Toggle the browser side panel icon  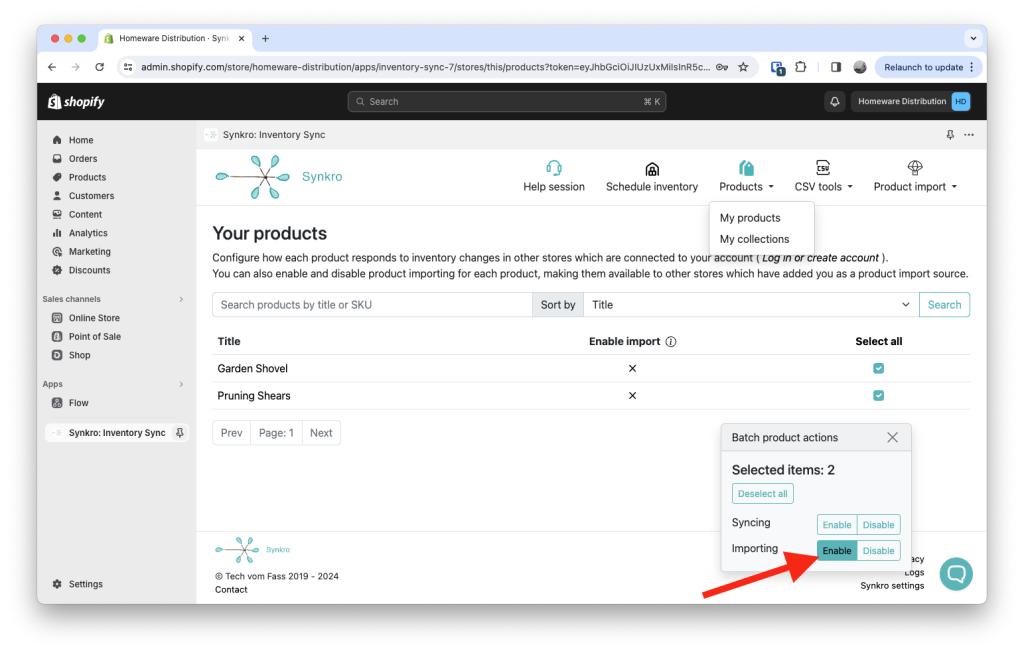click(x=835, y=67)
